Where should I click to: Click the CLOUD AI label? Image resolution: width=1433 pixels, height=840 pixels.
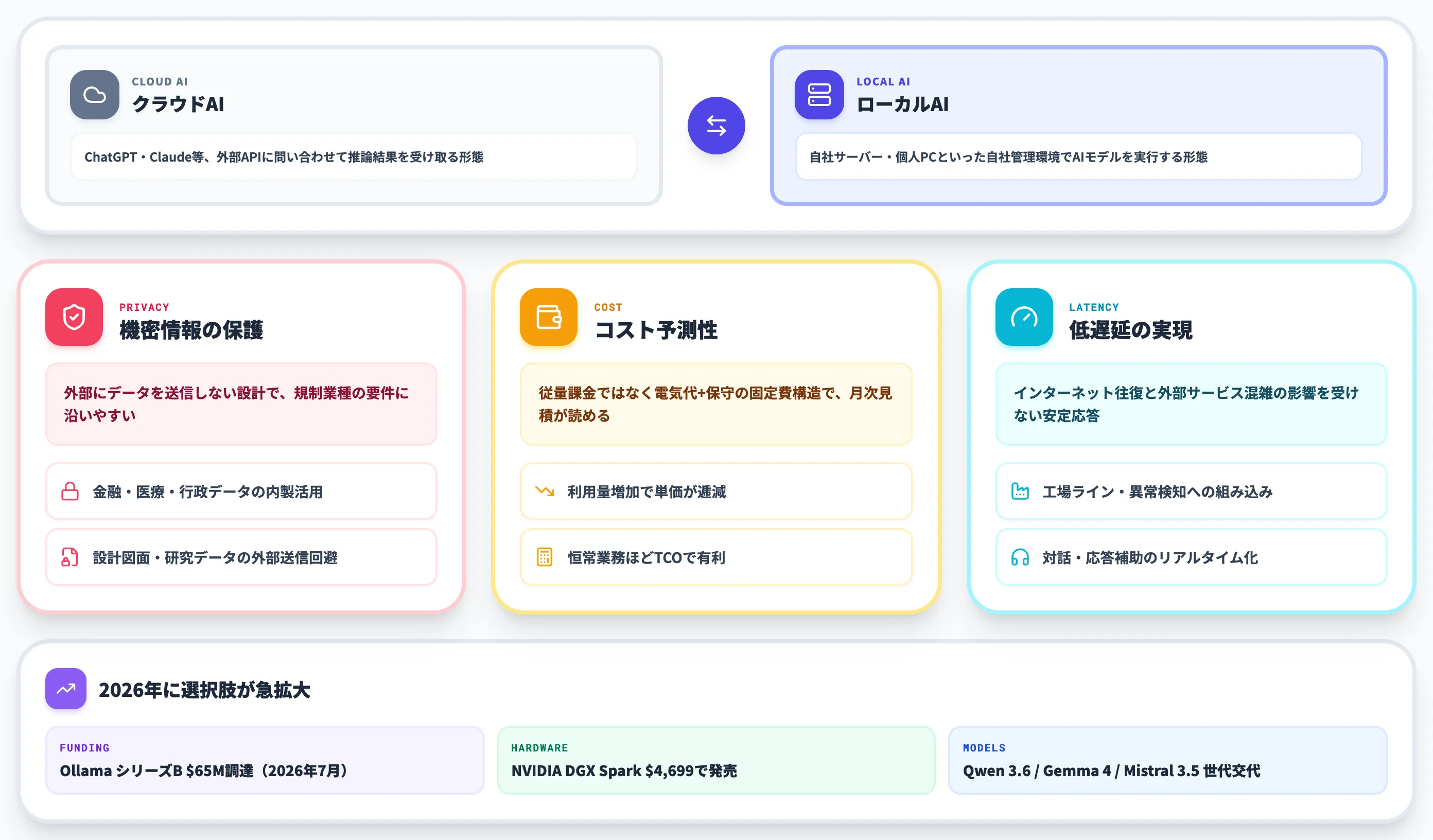(160, 81)
